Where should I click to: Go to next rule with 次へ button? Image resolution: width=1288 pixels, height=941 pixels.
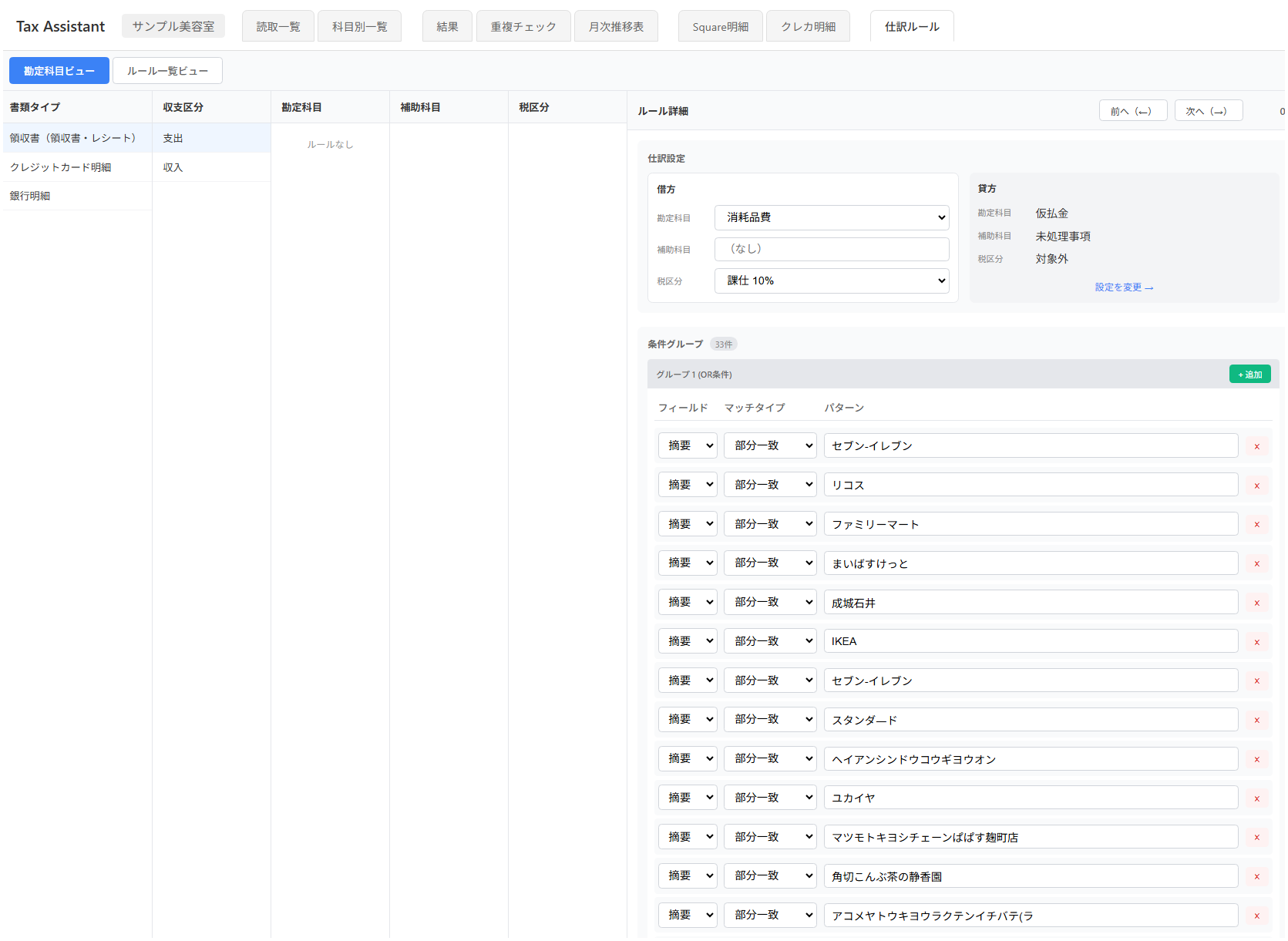[x=1208, y=111]
